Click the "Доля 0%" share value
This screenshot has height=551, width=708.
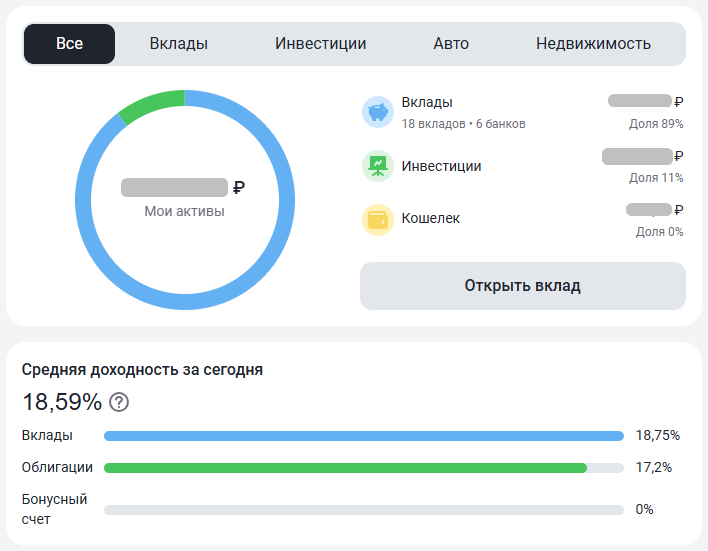[x=660, y=232]
